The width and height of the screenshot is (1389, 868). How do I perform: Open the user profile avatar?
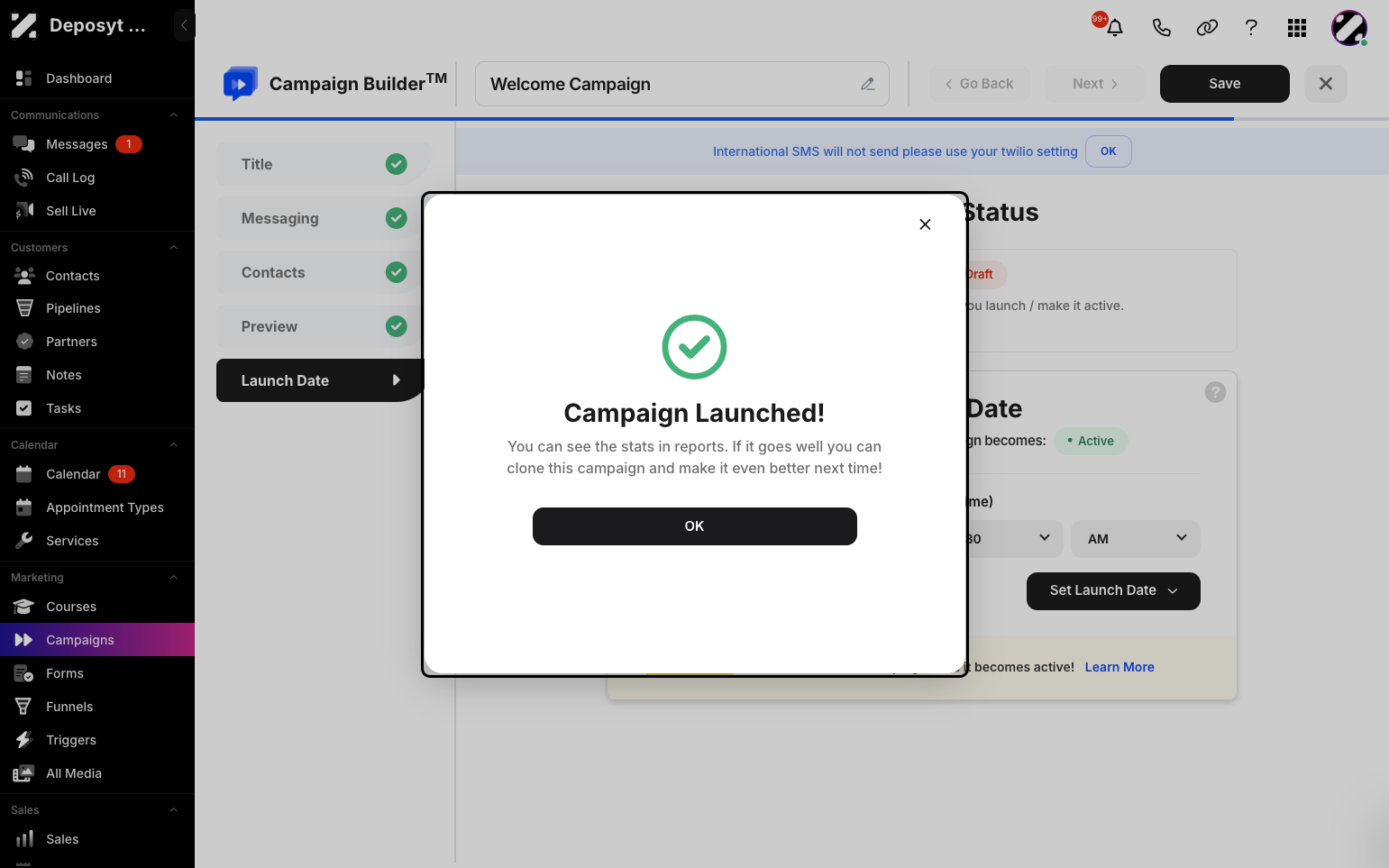click(x=1349, y=28)
